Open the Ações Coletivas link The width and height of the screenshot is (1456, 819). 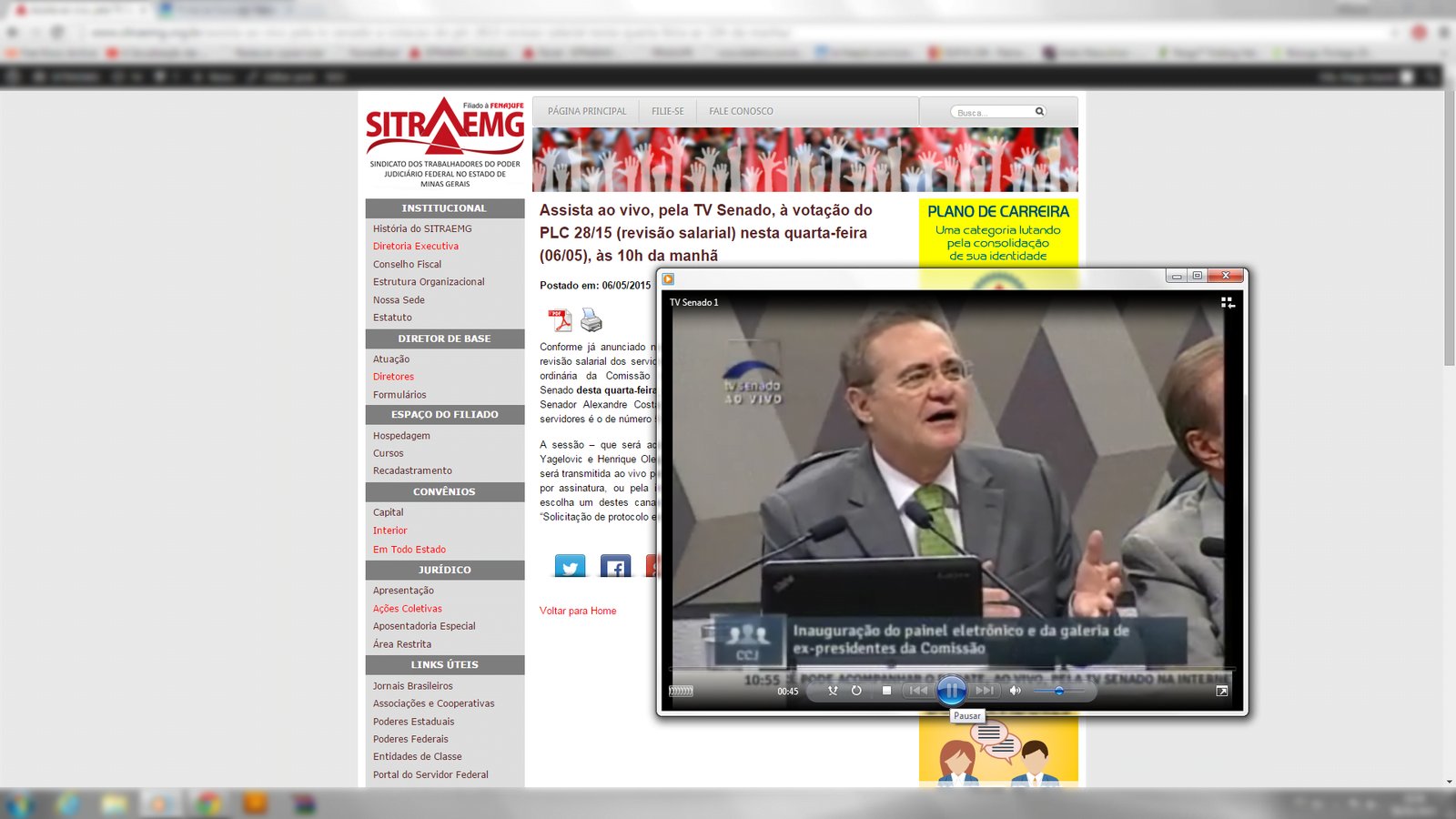tap(408, 609)
